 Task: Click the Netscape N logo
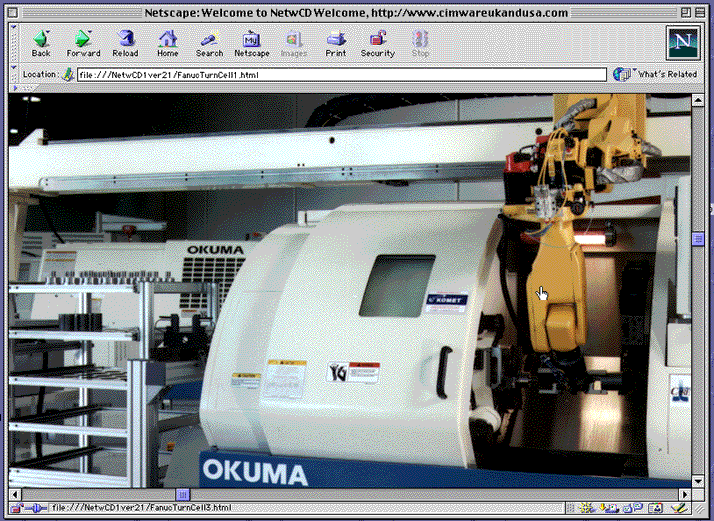click(x=683, y=43)
